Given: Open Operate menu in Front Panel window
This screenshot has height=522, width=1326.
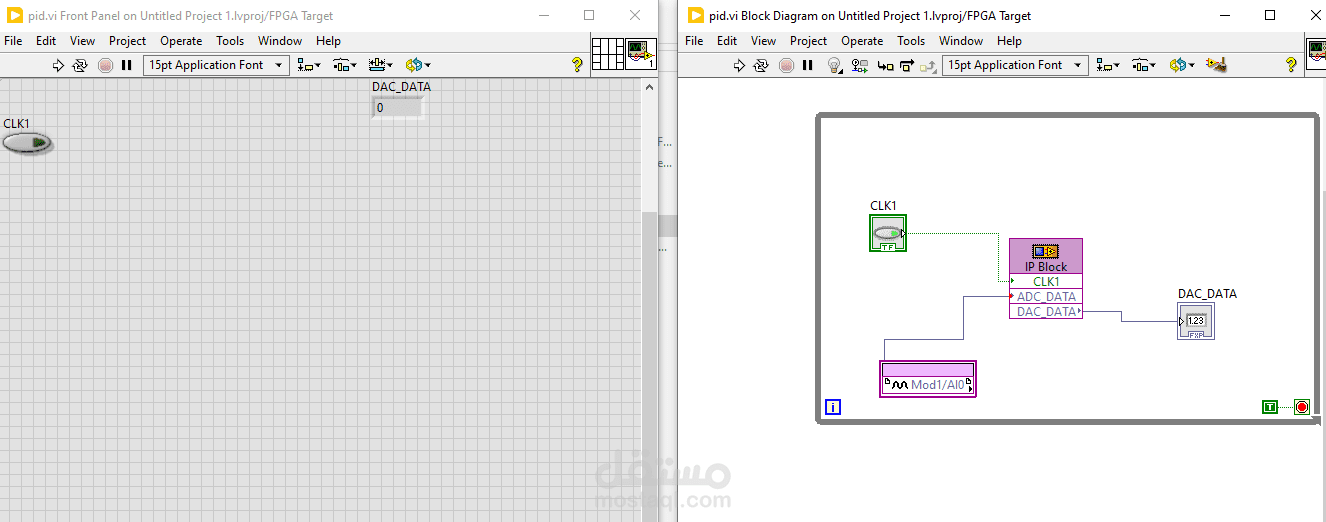Looking at the screenshot, I should 181,41.
